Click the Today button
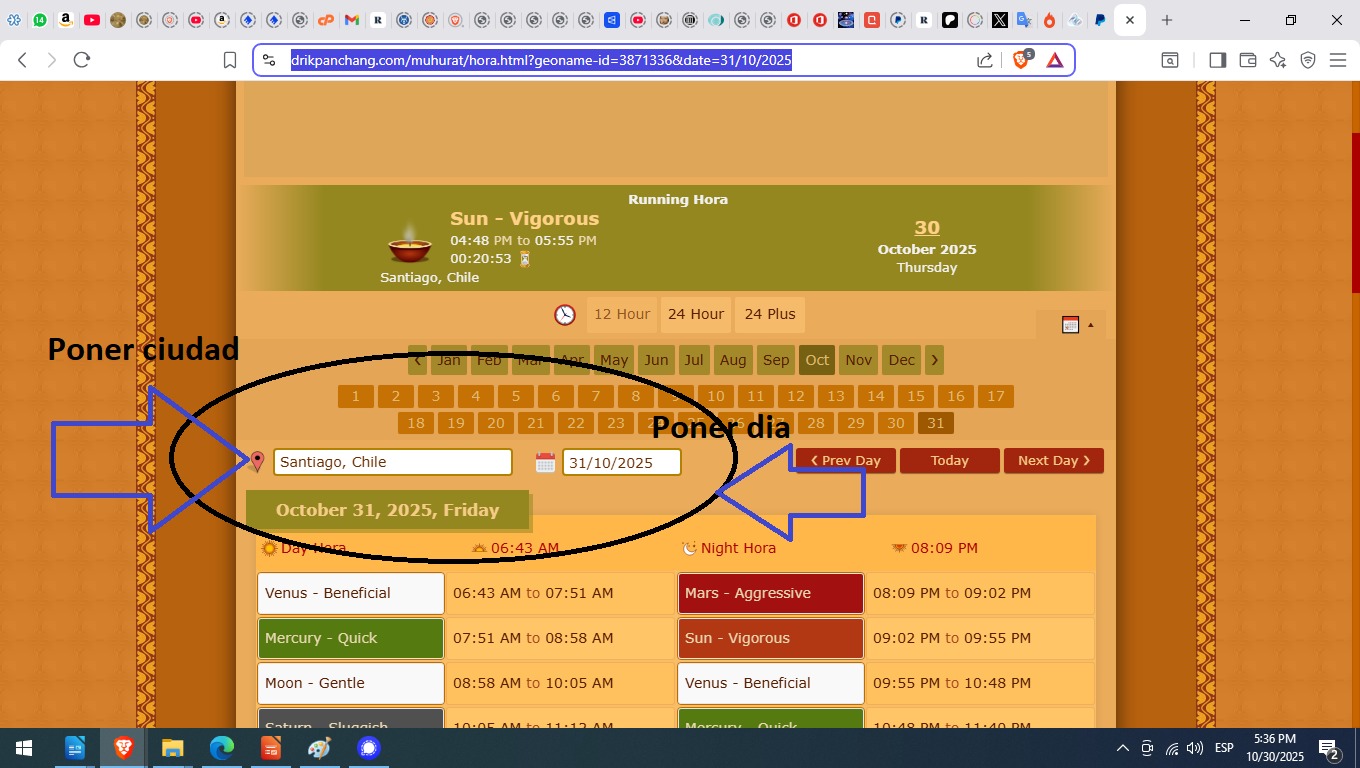Screen dimensions: 1360x768 point(949,461)
